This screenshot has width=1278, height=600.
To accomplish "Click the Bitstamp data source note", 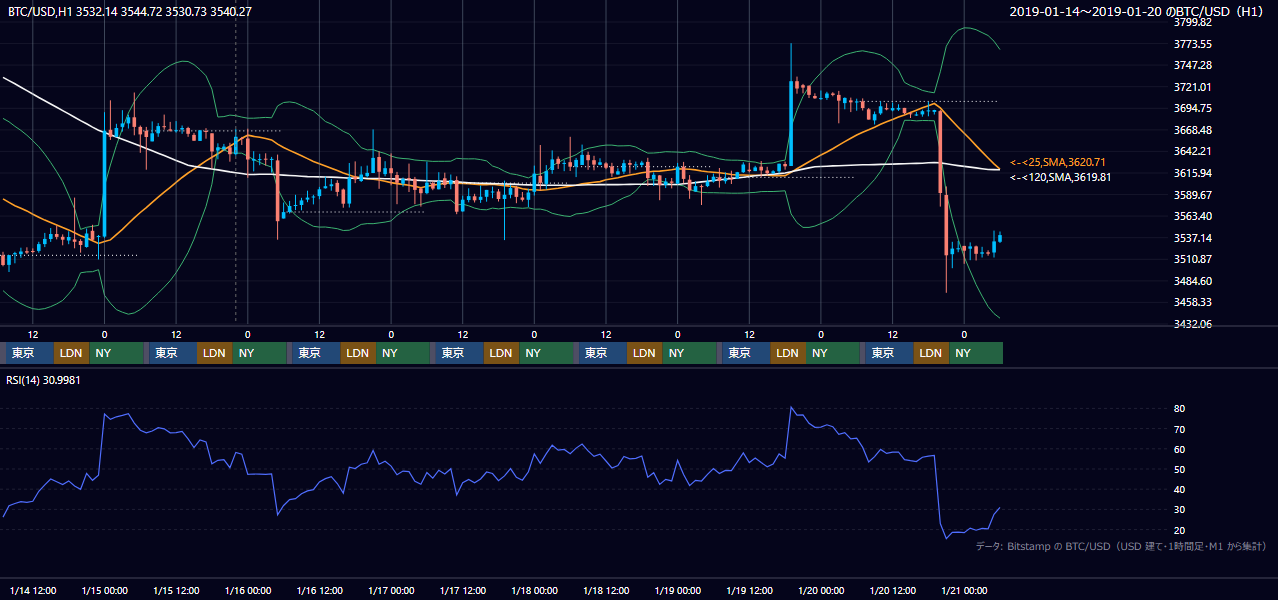I will [1121, 546].
